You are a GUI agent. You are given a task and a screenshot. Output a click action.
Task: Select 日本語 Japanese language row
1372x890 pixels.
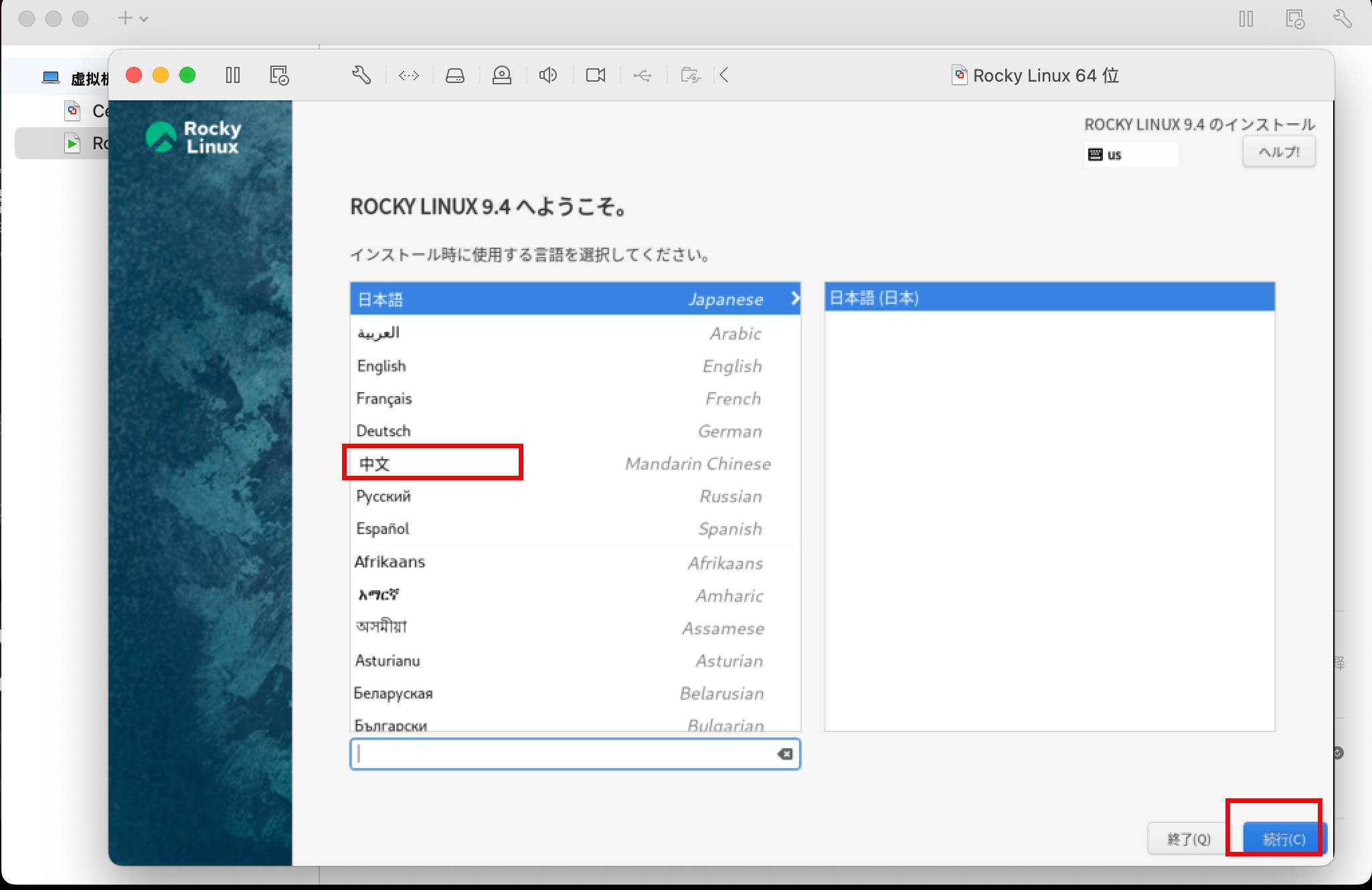[x=575, y=299]
